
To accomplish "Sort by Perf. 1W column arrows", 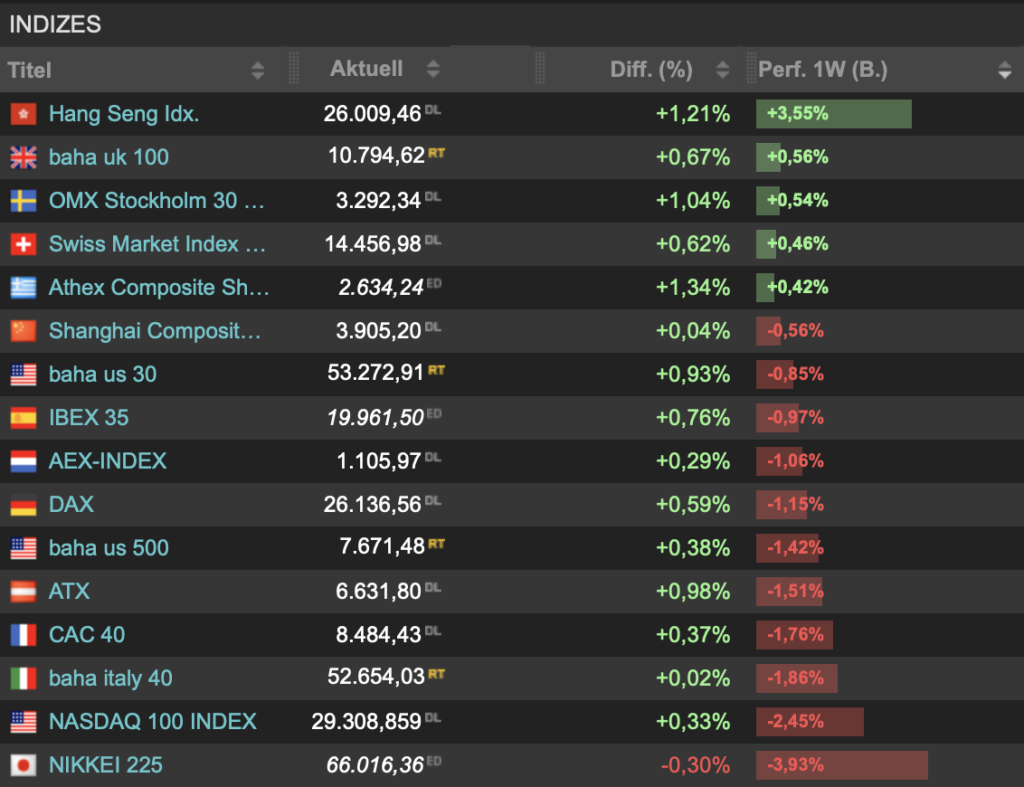I will coord(1005,70).
